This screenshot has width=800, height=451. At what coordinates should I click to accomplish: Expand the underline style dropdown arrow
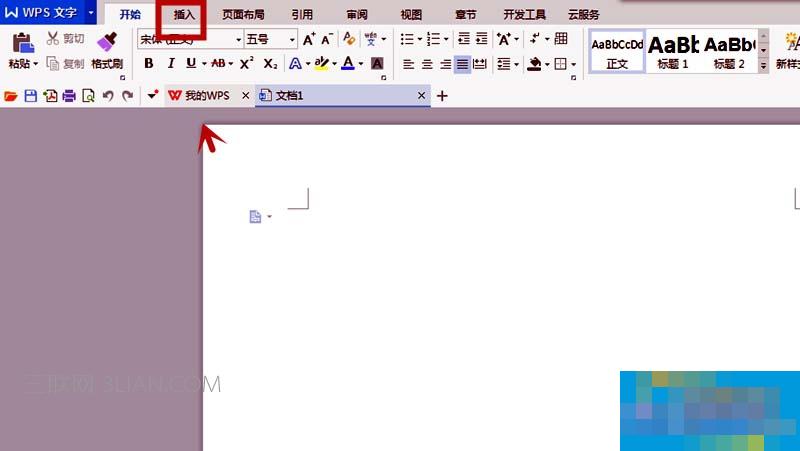tap(204, 64)
